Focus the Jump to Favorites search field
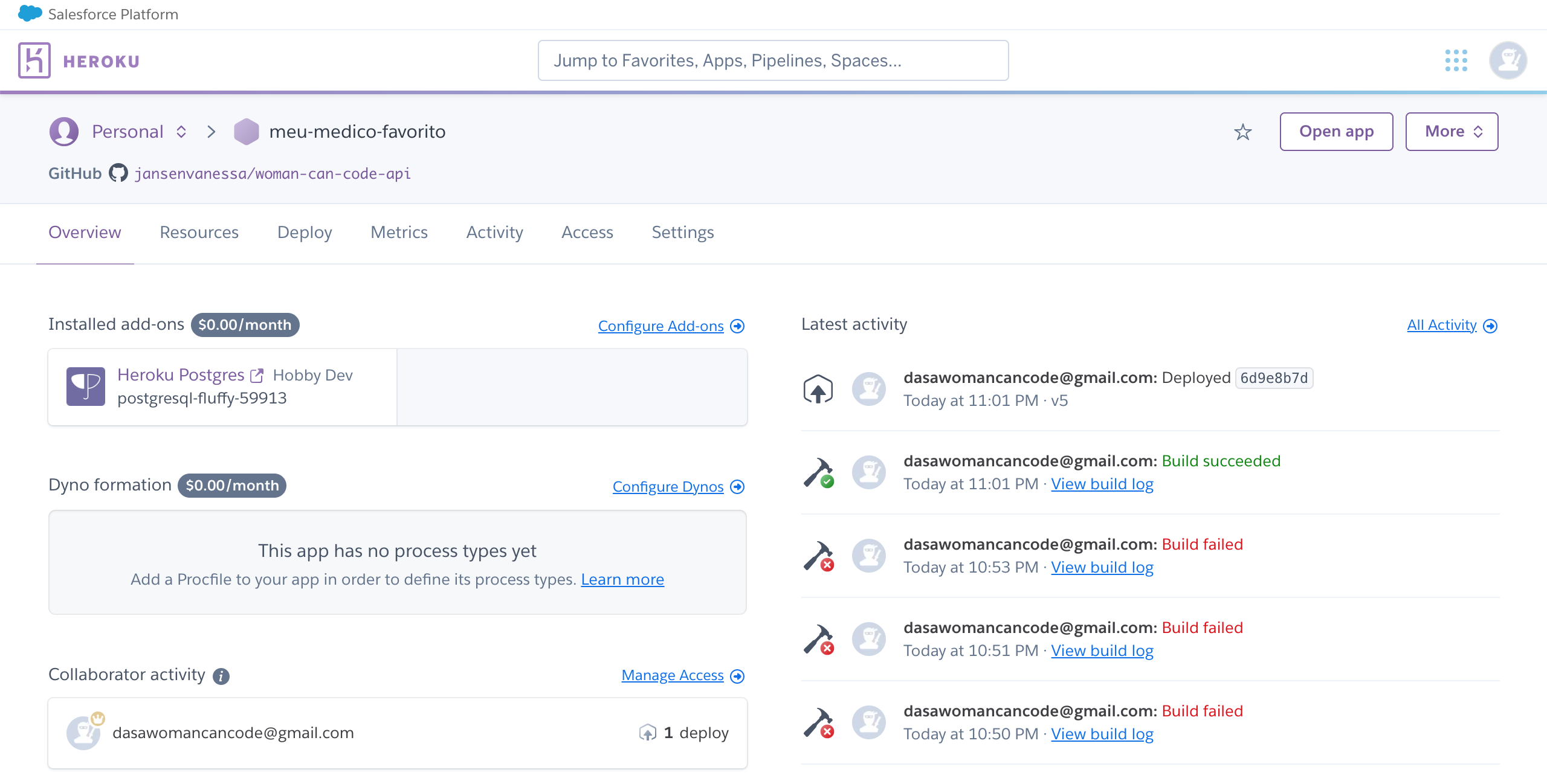1547x784 pixels. [773, 60]
